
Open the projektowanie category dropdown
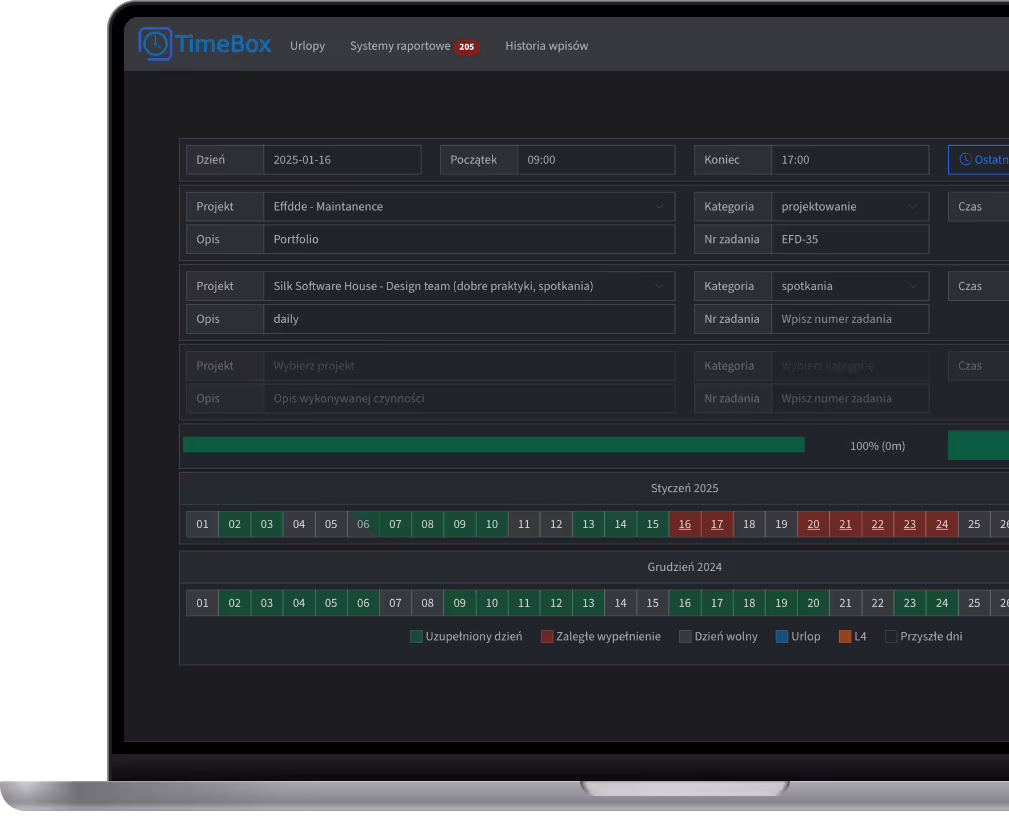tap(850, 206)
